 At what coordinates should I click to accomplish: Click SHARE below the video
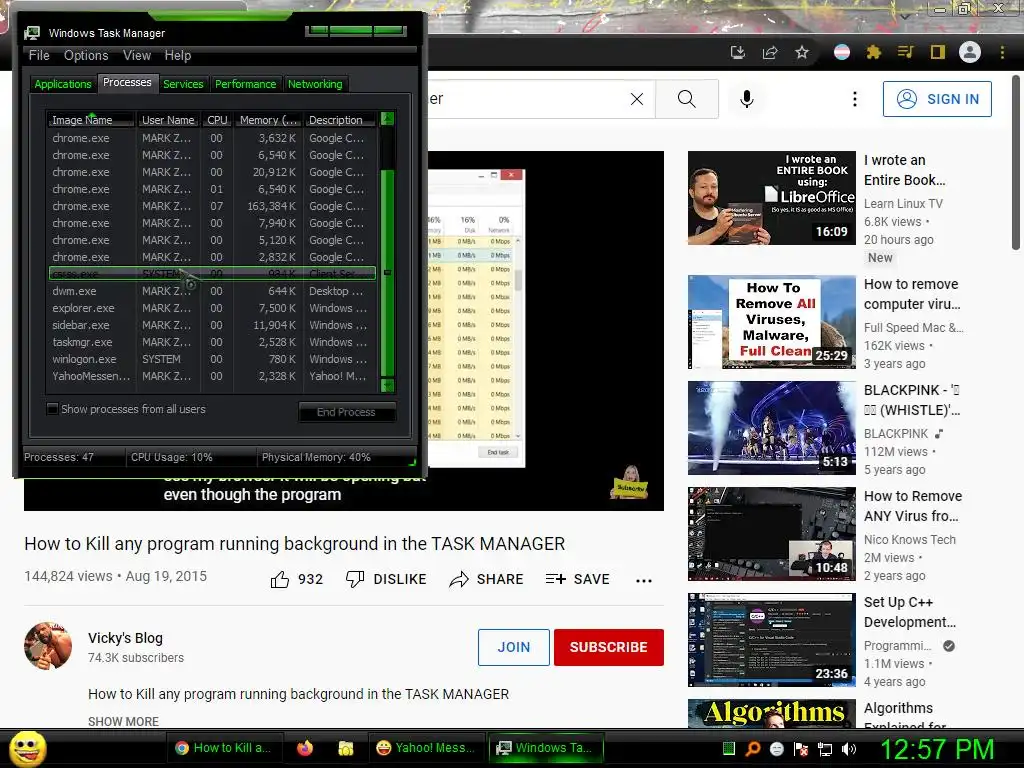tap(487, 579)
